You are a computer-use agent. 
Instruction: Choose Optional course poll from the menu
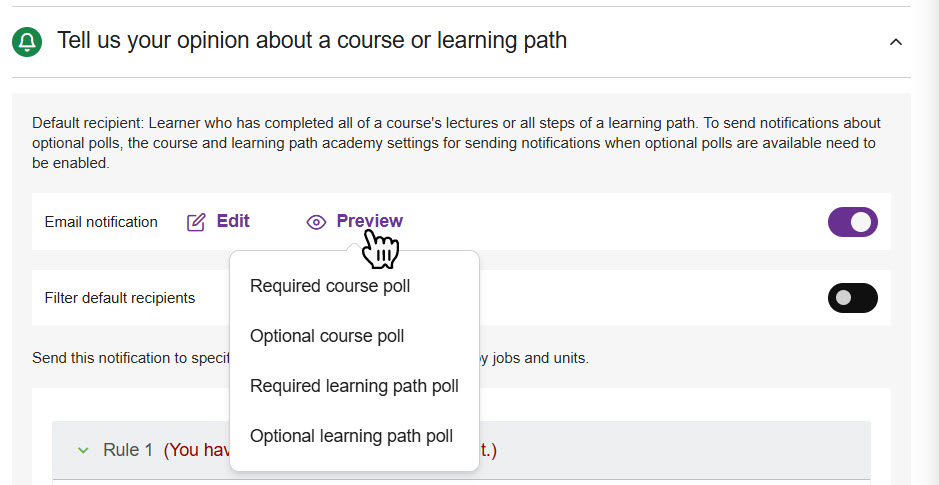click(327, 336)
